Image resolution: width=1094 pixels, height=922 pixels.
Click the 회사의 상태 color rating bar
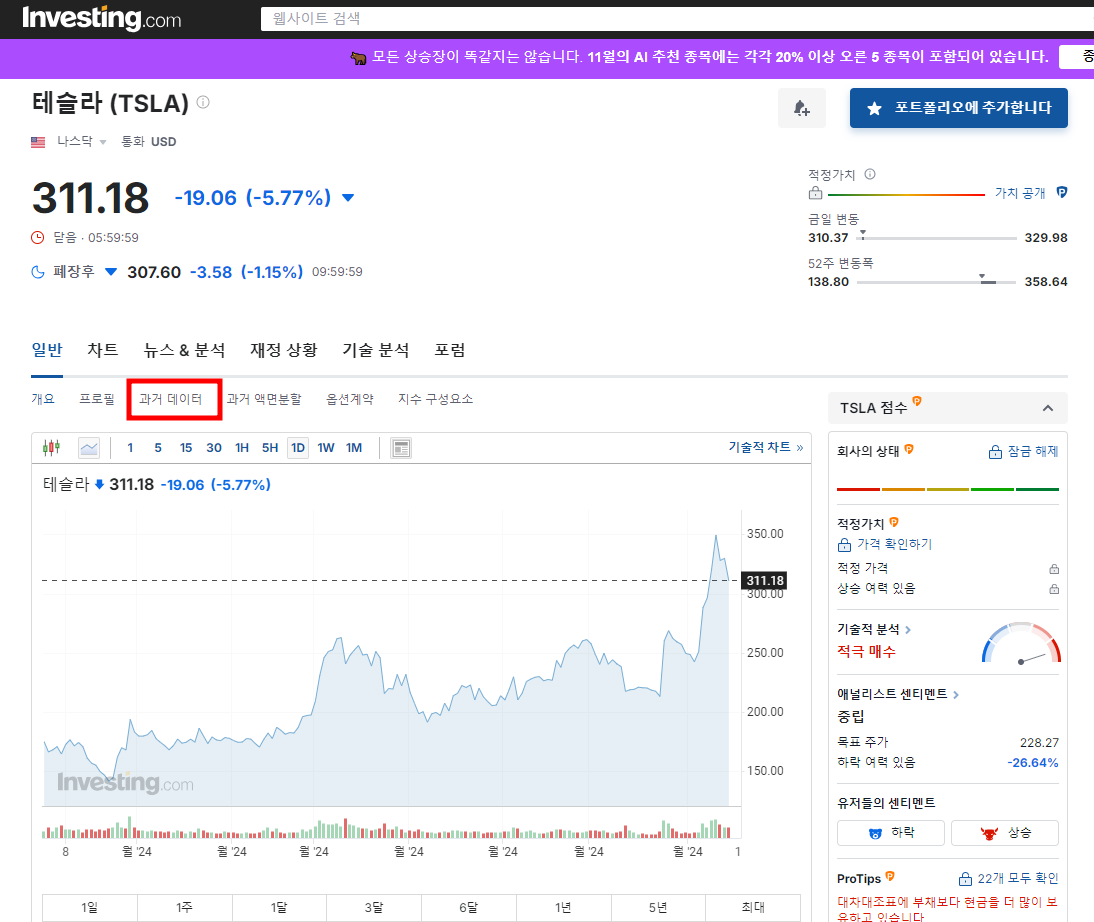point(947,489)
